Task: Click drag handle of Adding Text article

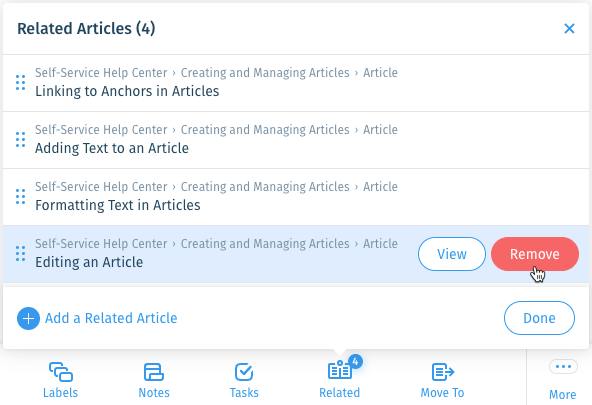Action: 20,139
